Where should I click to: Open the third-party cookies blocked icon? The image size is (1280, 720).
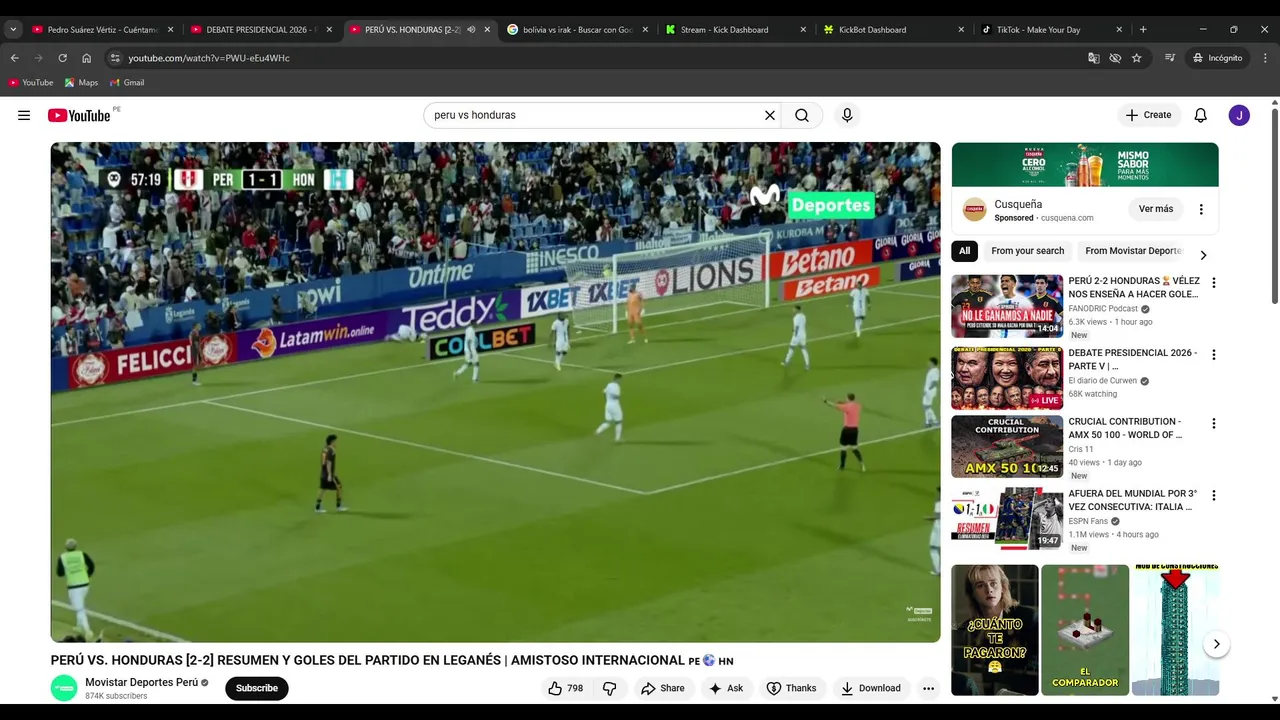(1115, 58)
